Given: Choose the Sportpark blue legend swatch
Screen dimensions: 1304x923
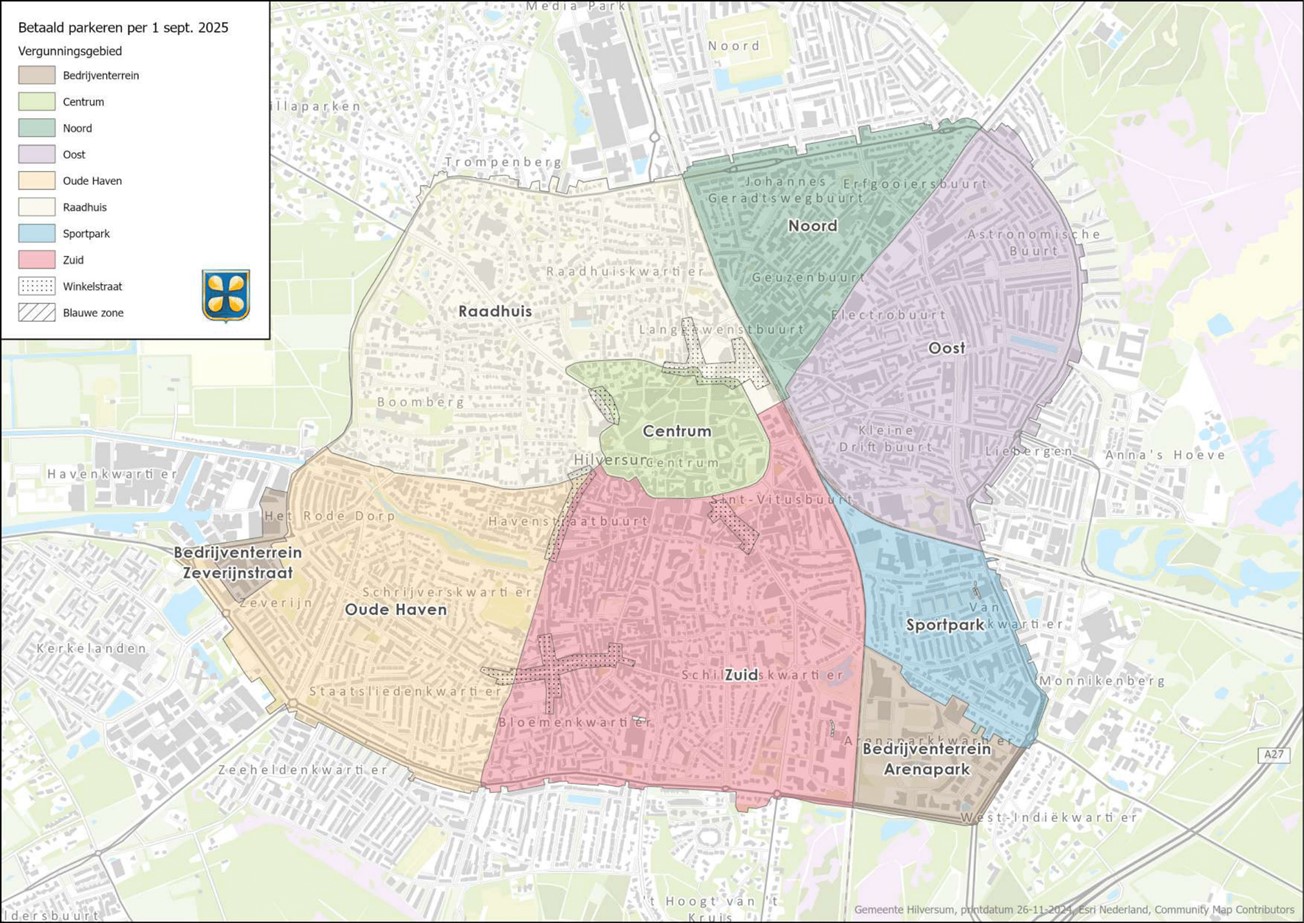Looking at the screenshot, I should tap(36, 233).
